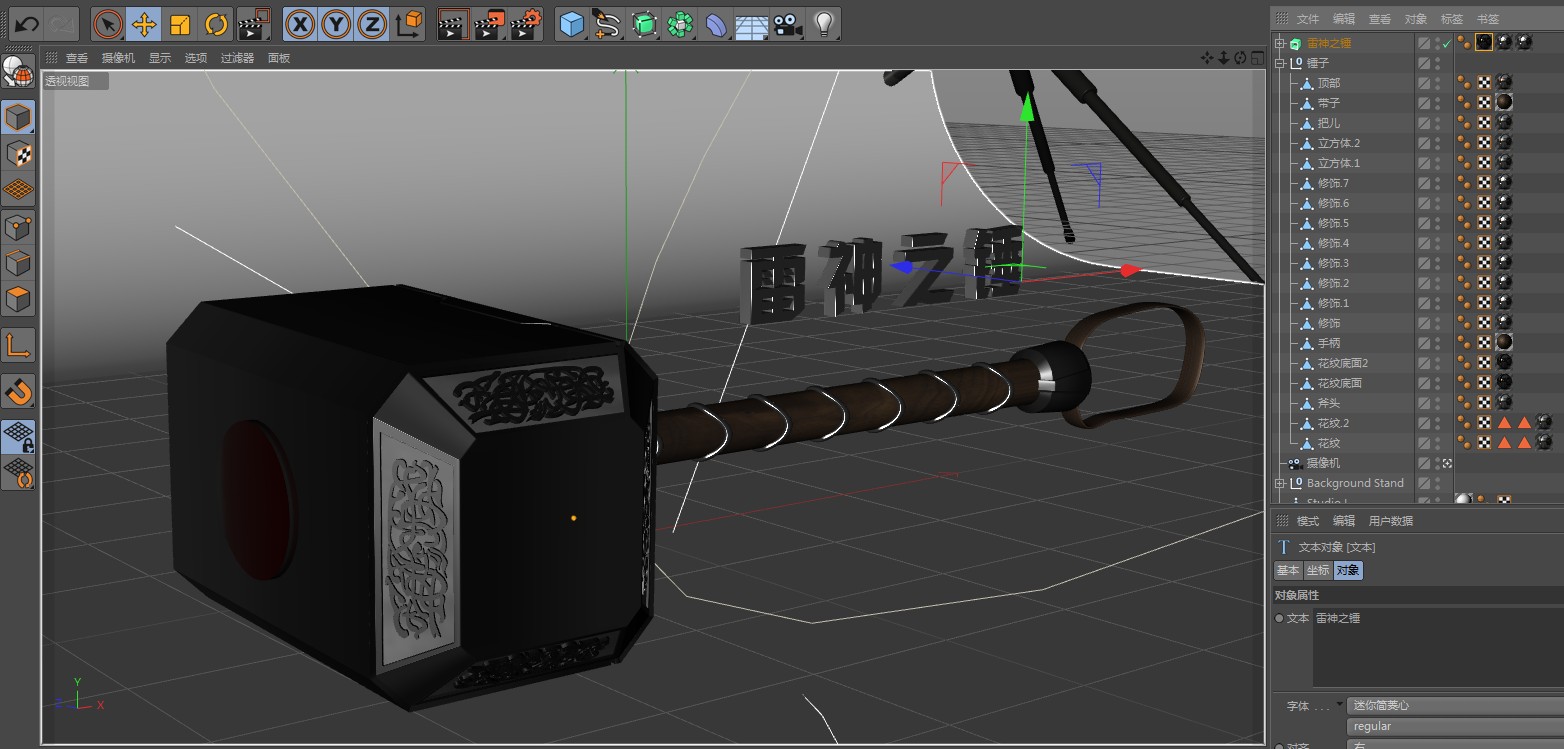
Task: Toggle visibility dots for 修饰.7
Action: click(1438, 183)
